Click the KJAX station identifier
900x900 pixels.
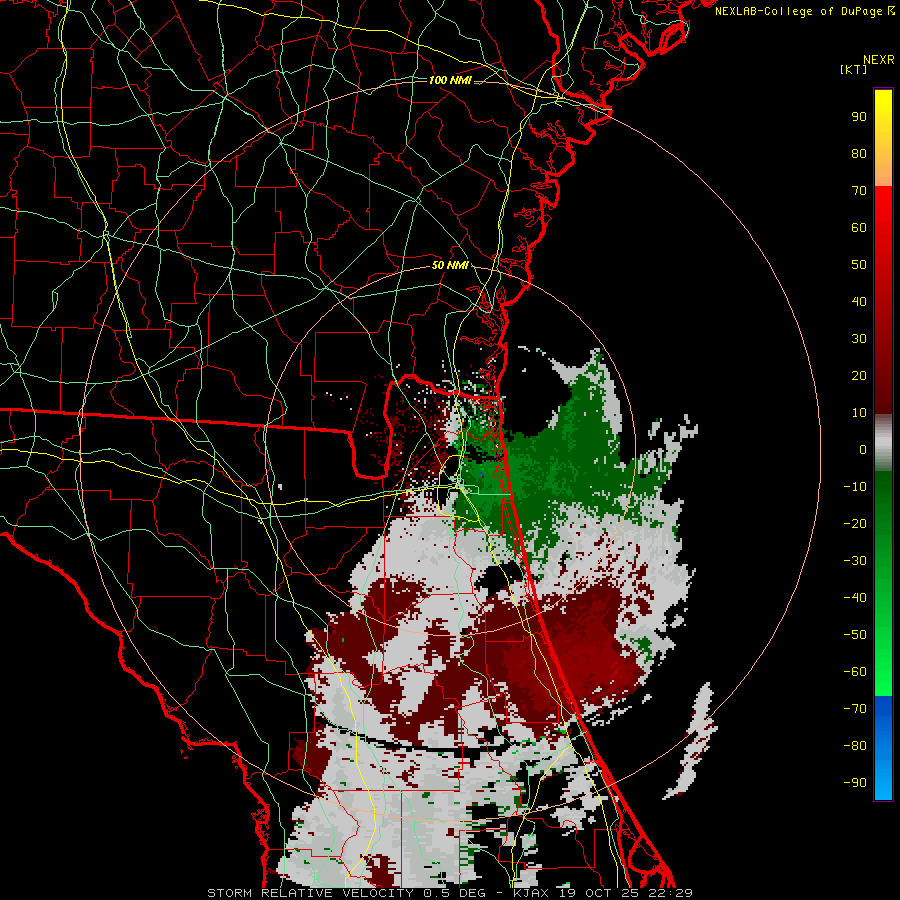click(530, 893)
